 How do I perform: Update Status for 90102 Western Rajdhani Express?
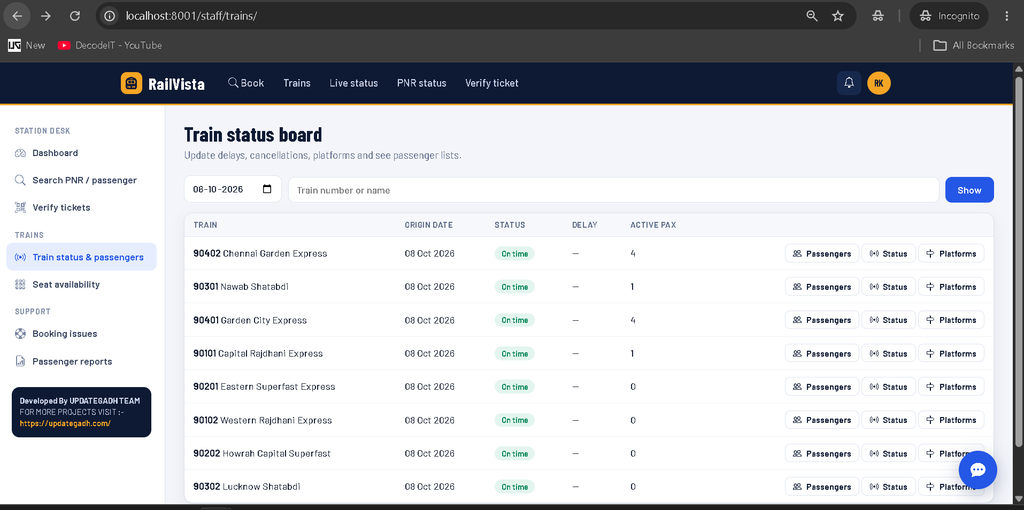coord(889,420)
